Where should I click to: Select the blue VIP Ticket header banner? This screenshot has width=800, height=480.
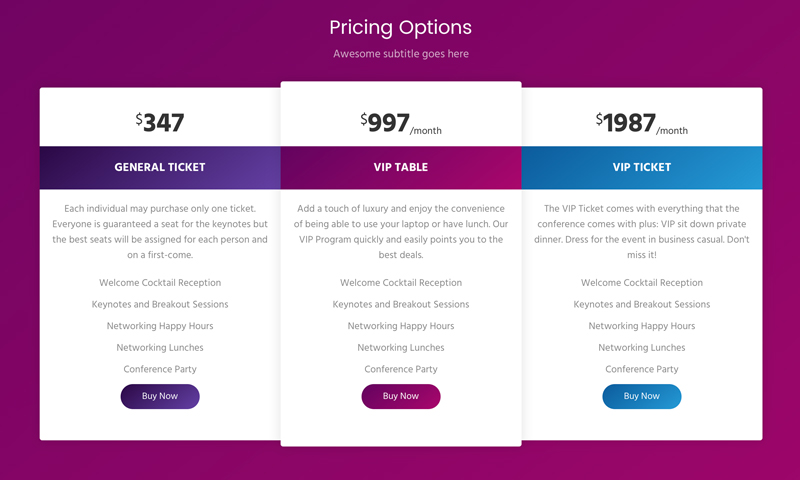[641, 168]
